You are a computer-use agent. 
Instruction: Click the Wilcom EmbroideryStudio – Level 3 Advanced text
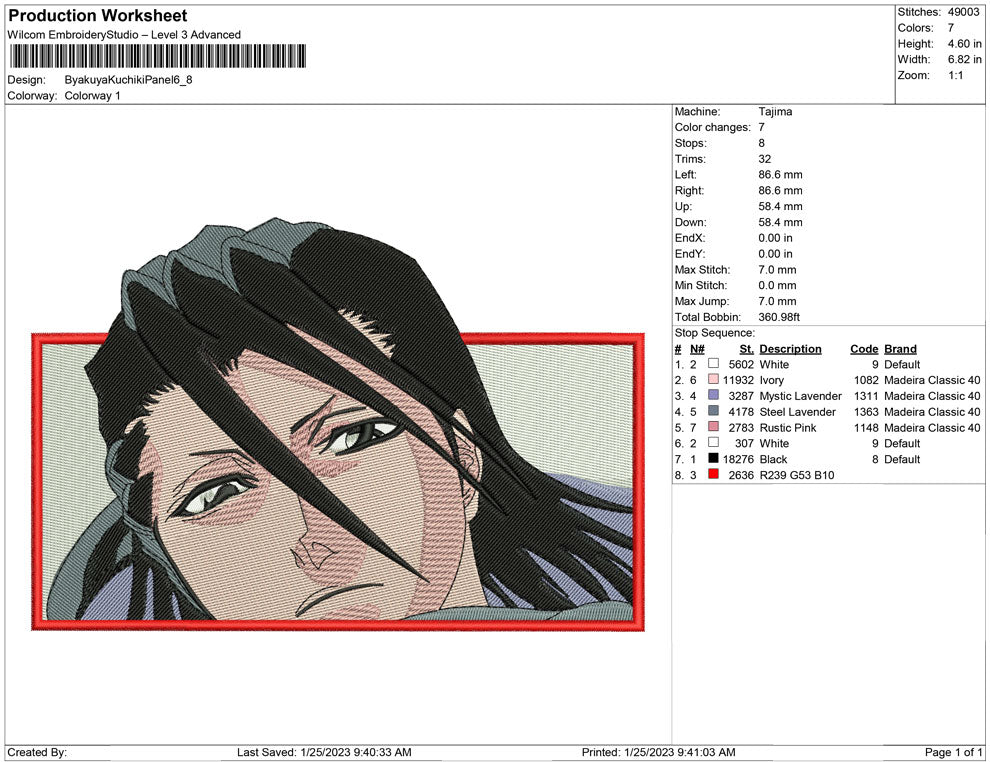124,35
